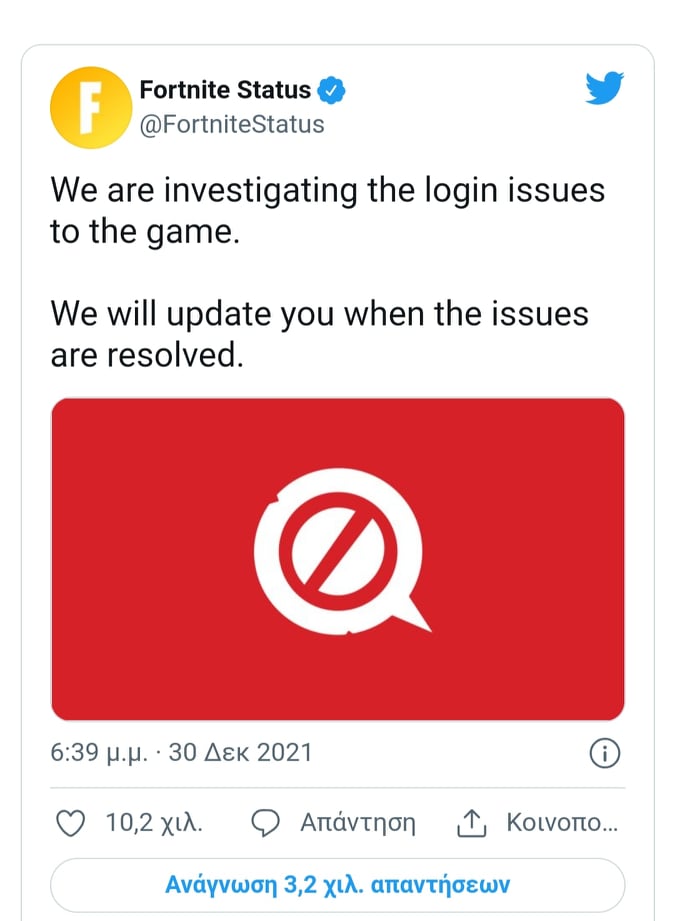
Task: Open the tweet info circle icon
Action: click(606, 753)
